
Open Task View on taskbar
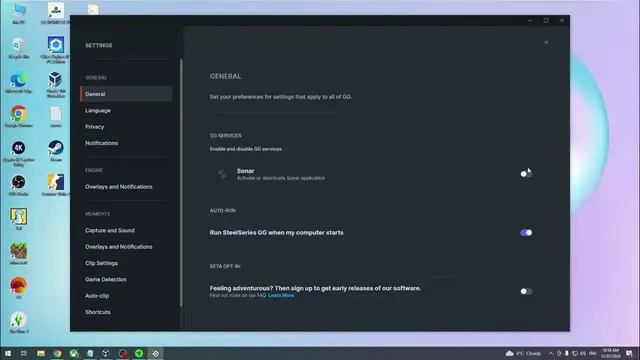point(24,353)
